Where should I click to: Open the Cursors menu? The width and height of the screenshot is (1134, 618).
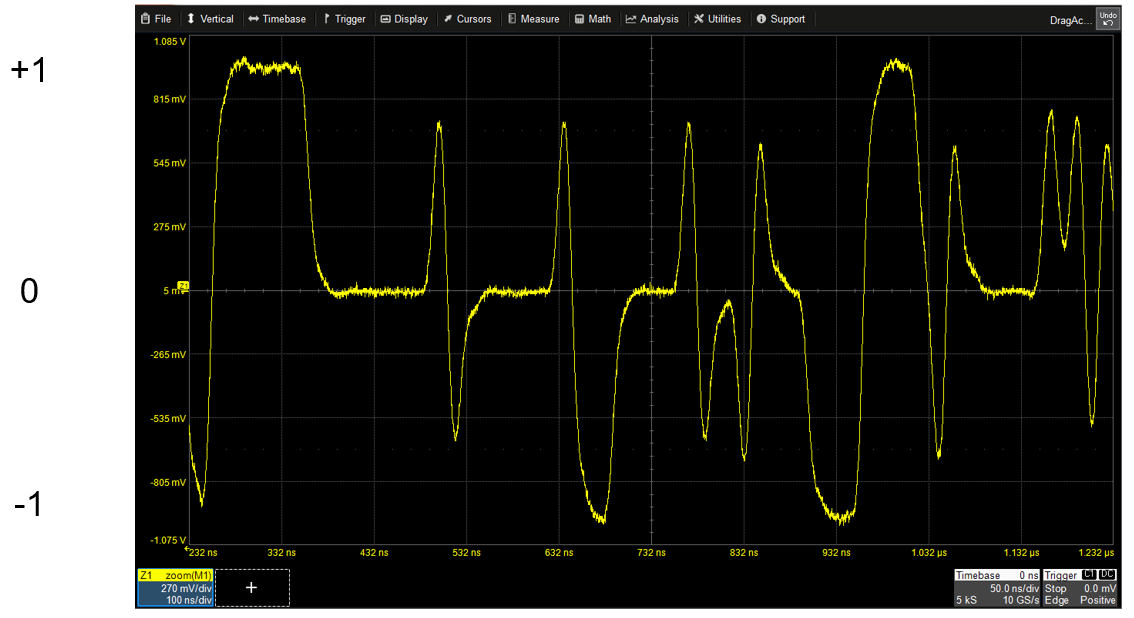point(467,19)
